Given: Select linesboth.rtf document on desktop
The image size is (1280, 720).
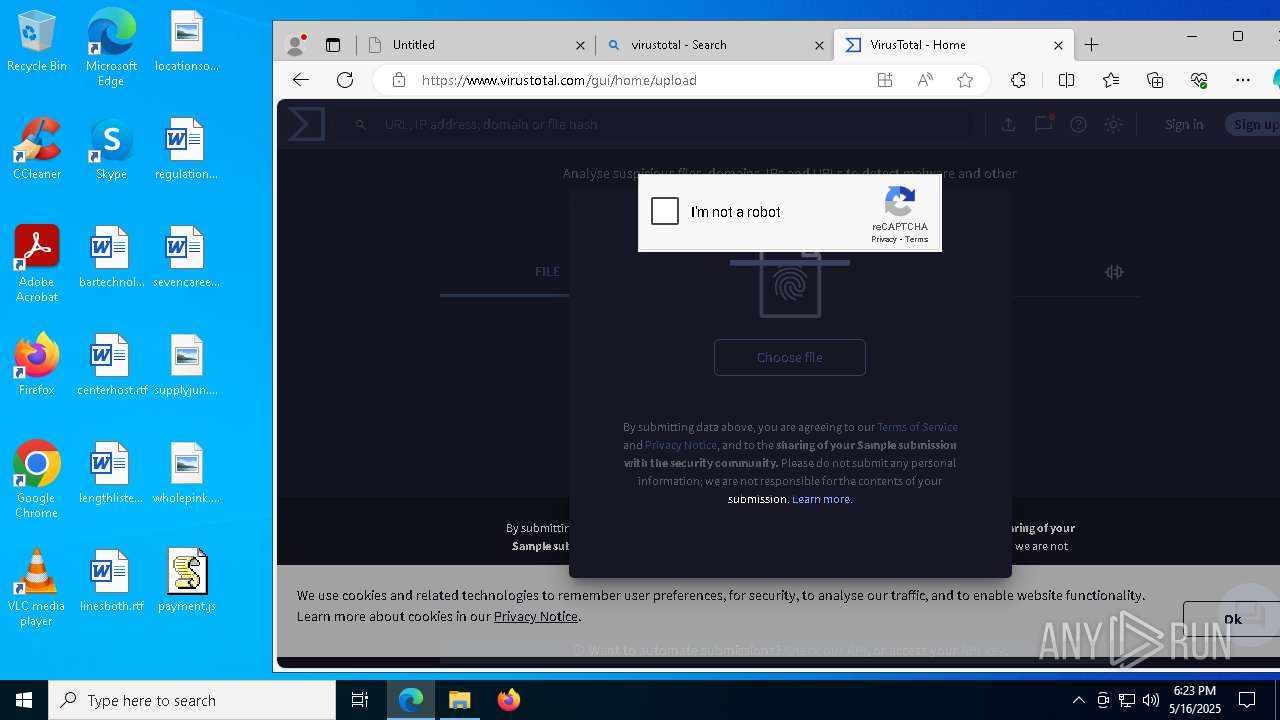Looking at the screenshot, I should click(112, 580).
